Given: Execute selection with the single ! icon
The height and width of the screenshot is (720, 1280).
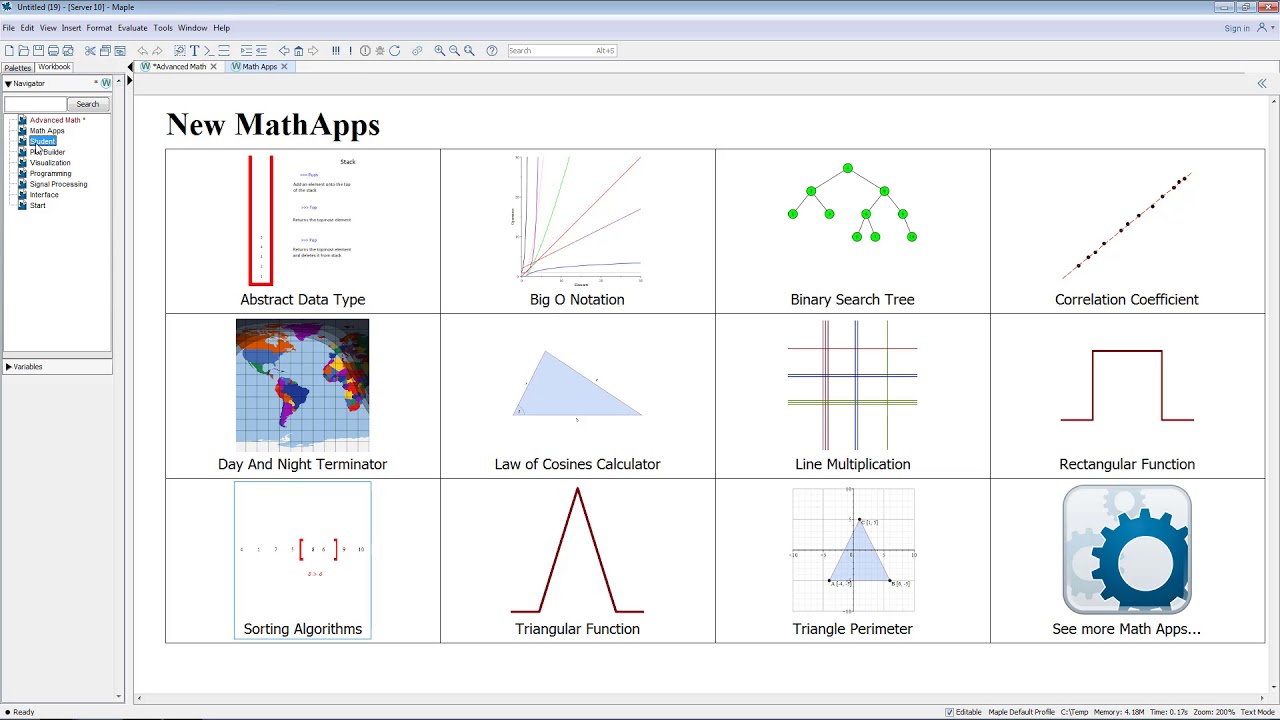Looking at the screenshot, I should pyautogui.click(x=350, y=50).
